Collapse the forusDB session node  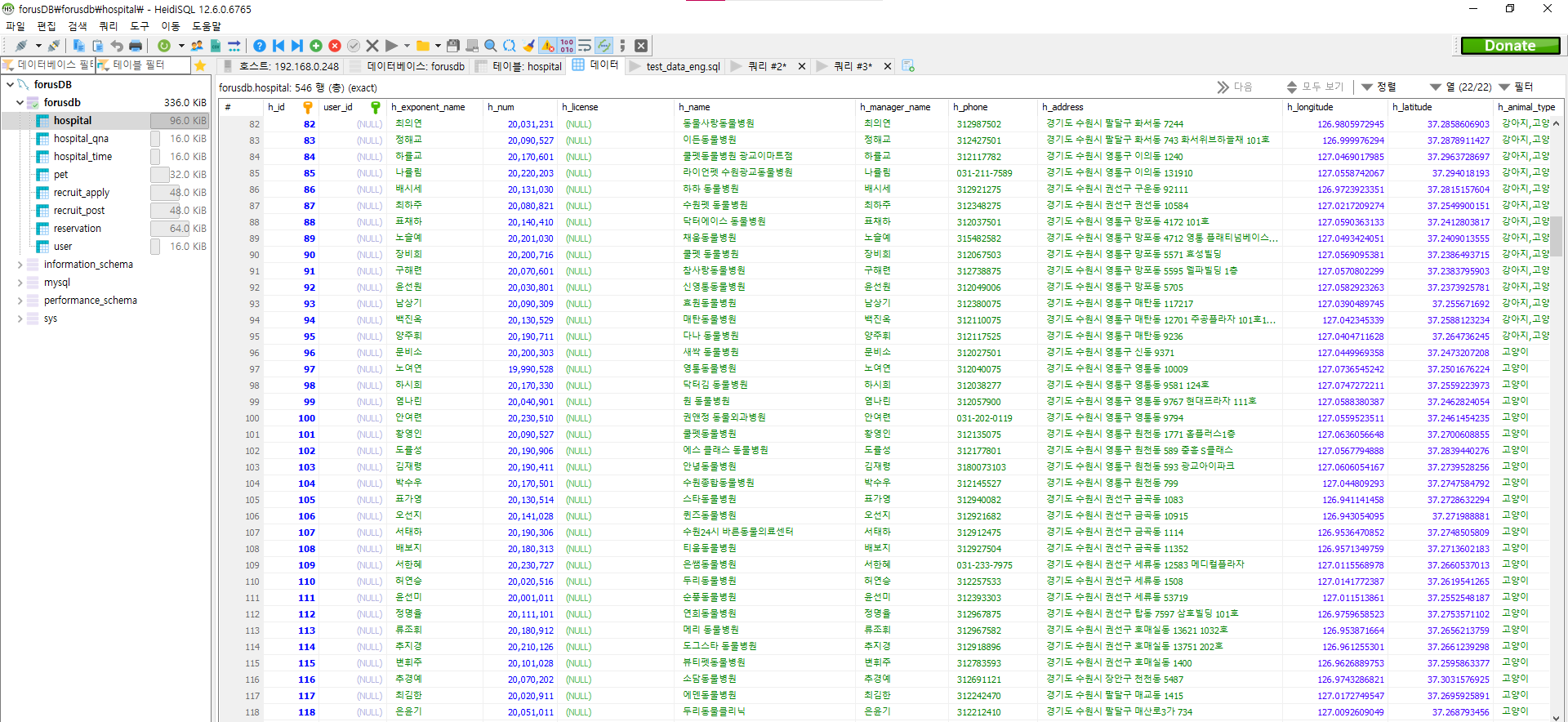(x=10, y=84)
